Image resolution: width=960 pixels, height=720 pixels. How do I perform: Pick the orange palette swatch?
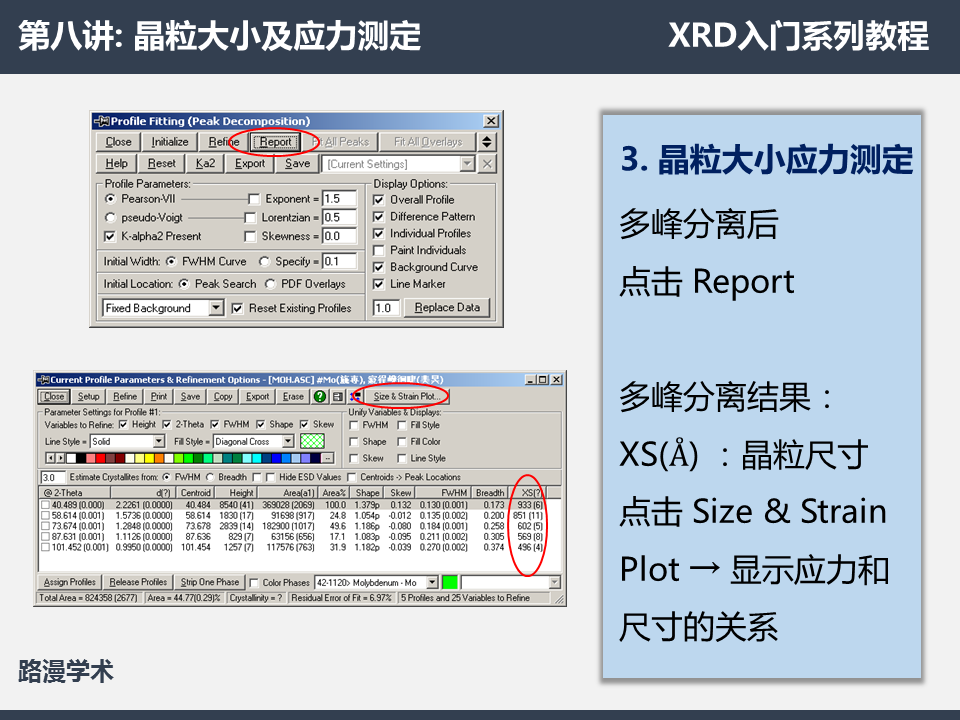(x=159, y=458)
